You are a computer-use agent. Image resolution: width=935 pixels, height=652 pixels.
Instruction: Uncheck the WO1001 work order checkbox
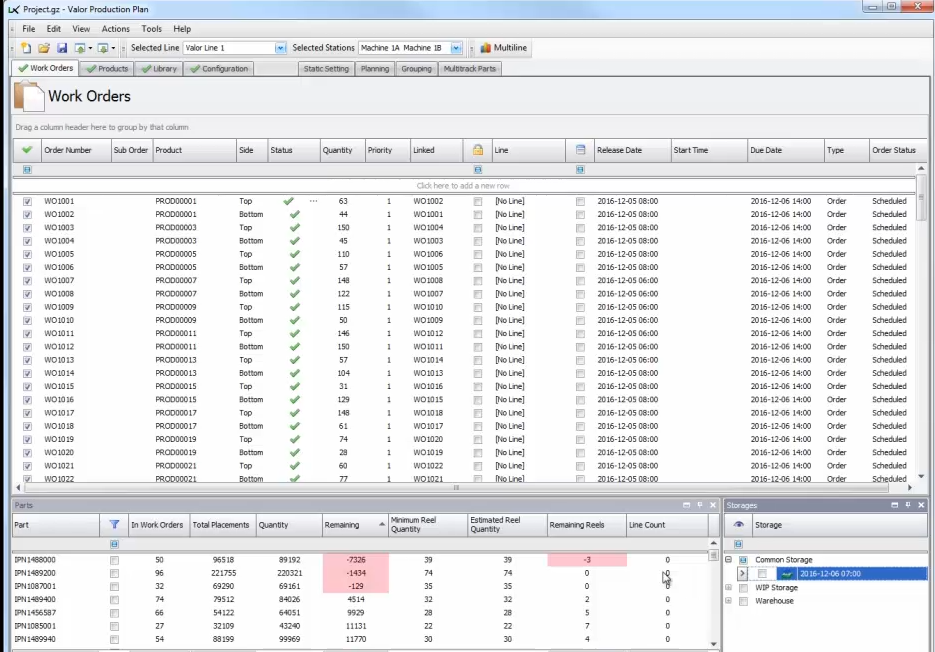pyautogui.click(x=25, y=200)
